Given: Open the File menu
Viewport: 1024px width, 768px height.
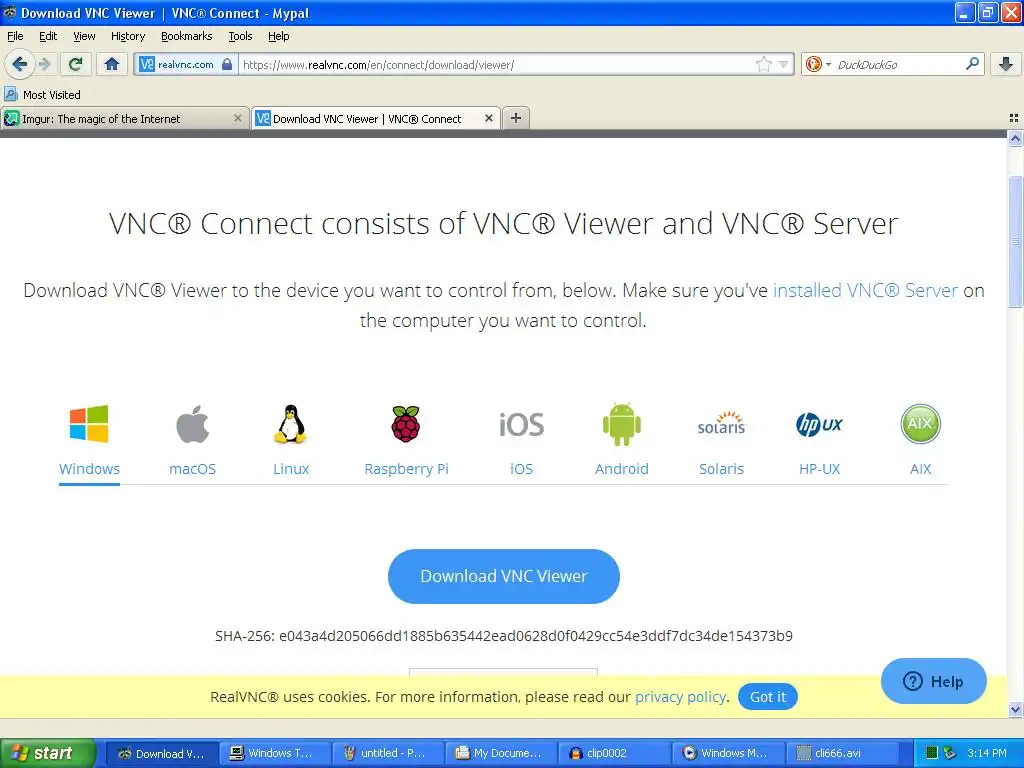Looking at the screenshot, I should tap(15, 36).
